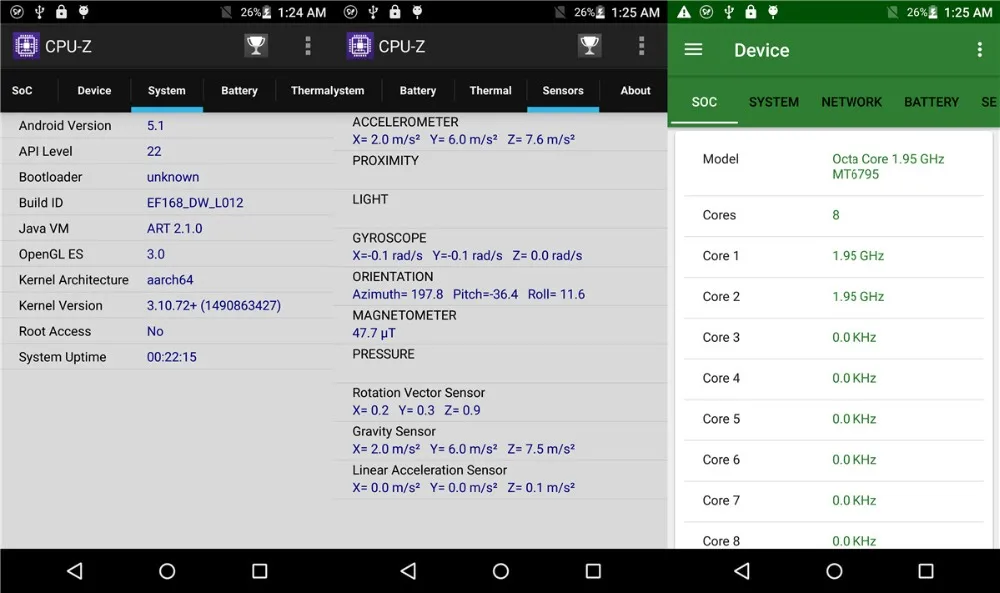Tap lock icon in middle status bar

pos(395,11)
